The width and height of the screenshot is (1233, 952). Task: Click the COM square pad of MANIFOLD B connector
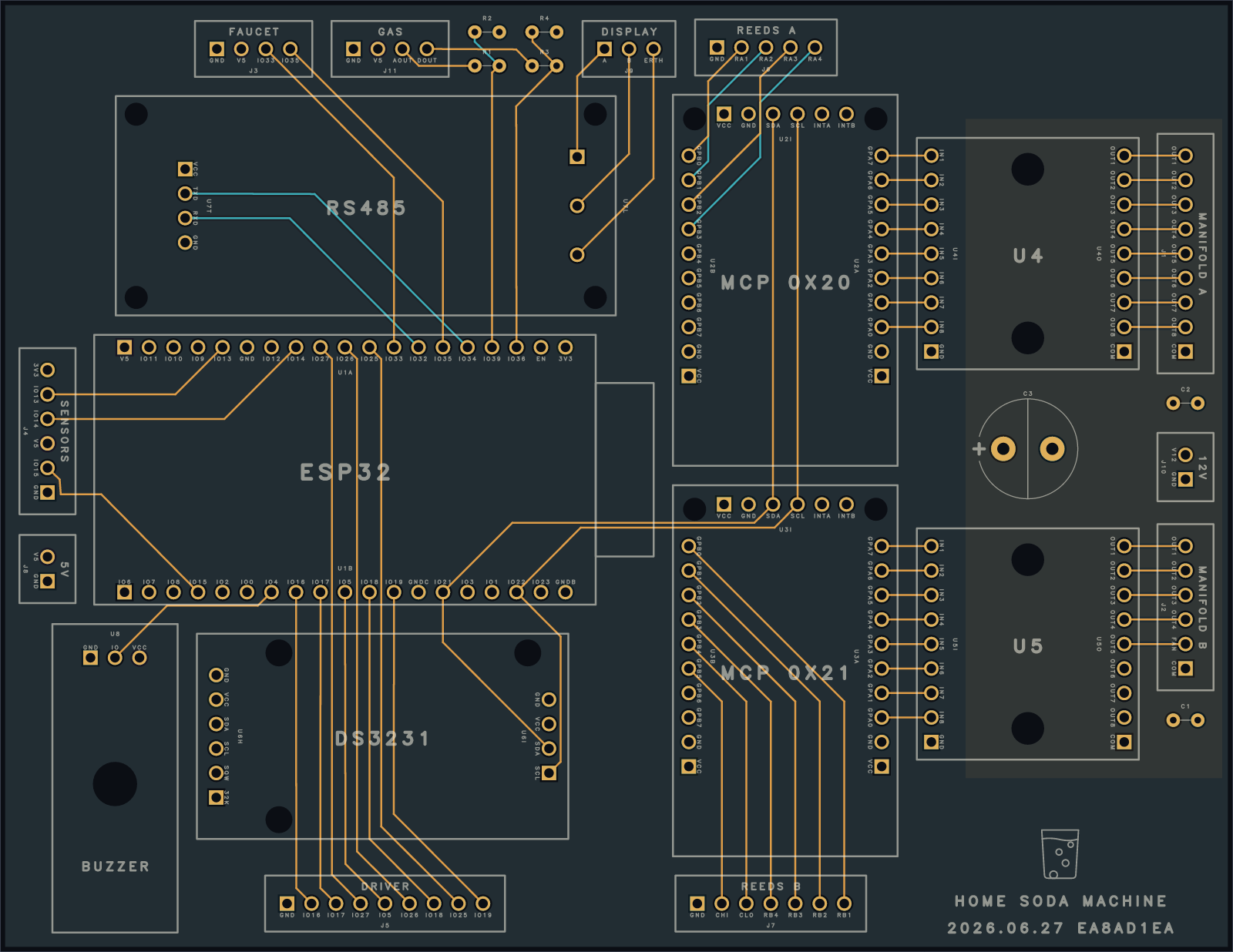(x=1186, y=669)
